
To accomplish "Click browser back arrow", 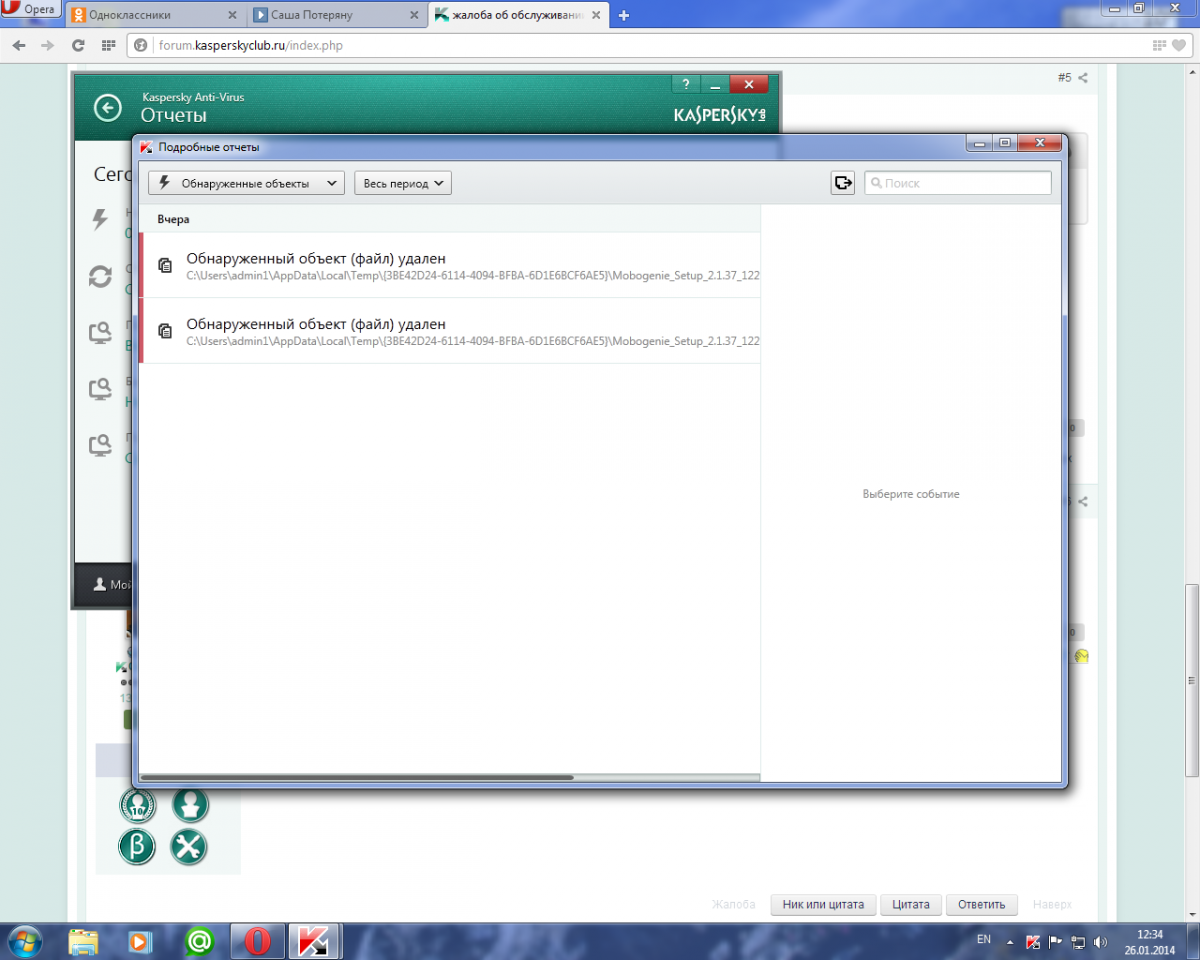I will (19, 45).
